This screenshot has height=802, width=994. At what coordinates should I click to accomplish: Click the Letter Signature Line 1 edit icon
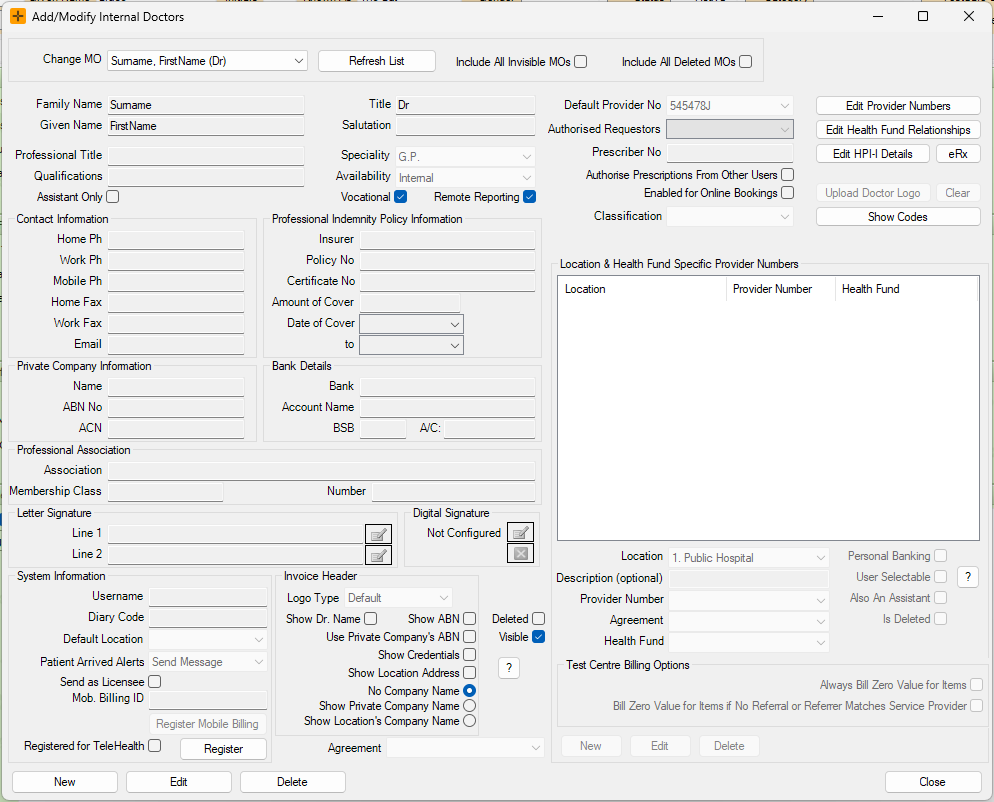378,534
